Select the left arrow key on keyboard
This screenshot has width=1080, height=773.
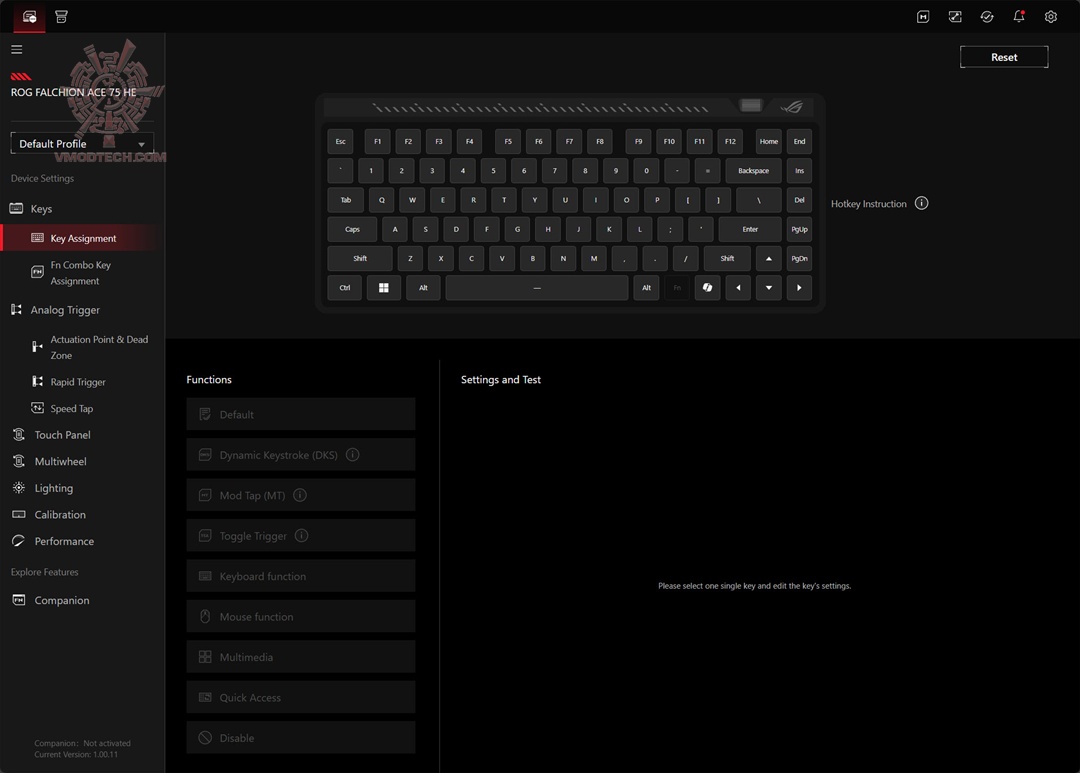[738, 288]
